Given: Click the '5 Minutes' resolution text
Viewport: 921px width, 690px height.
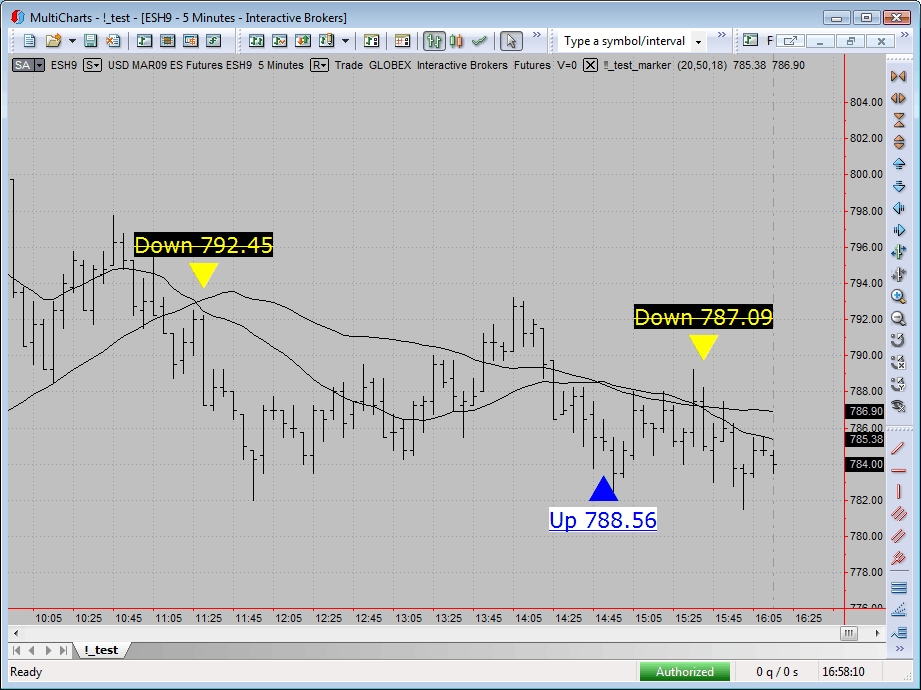Looking at the screenshot, I should [281, 65].
